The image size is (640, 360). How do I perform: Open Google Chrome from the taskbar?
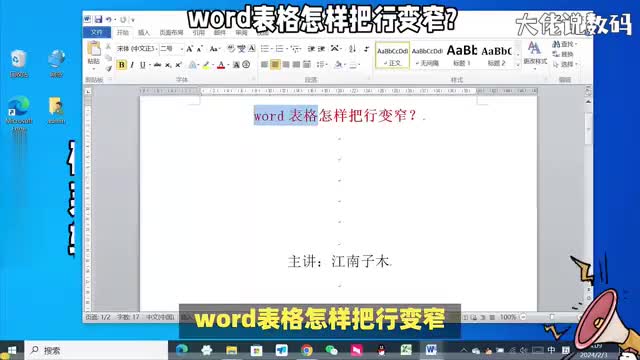click(307, 350)
